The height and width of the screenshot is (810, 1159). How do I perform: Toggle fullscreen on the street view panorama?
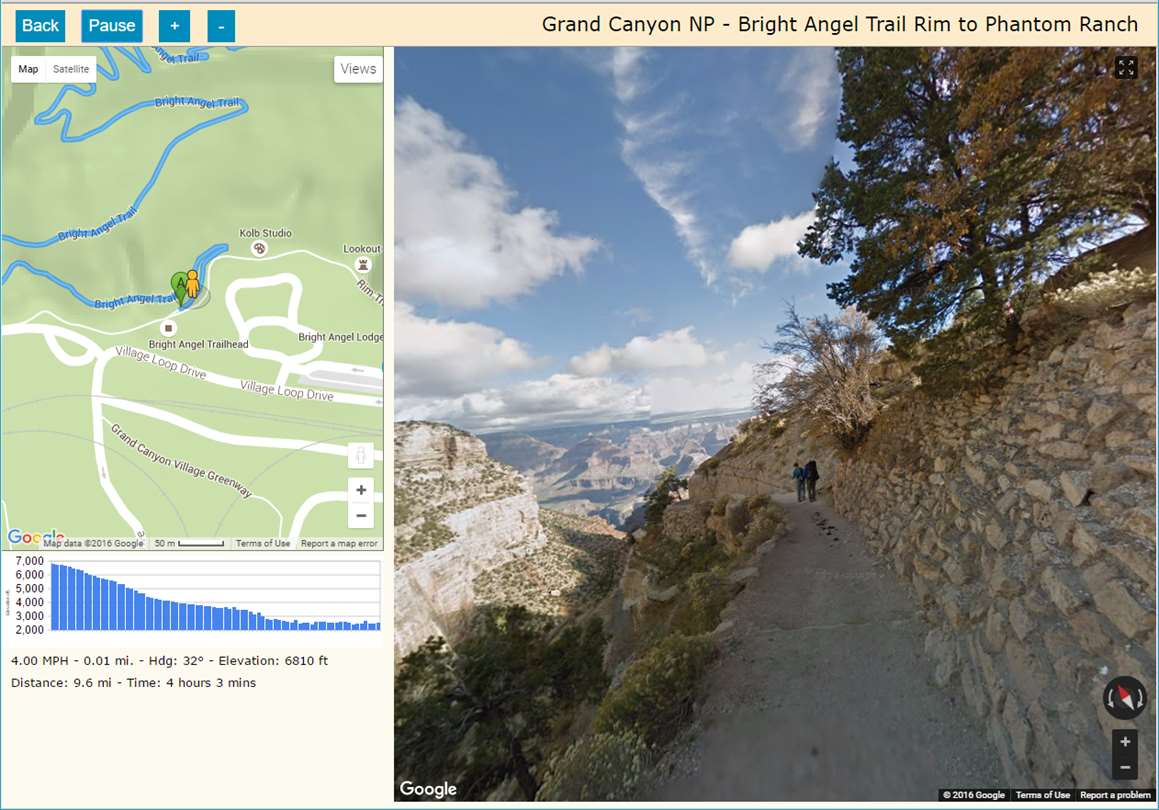[x=1126, y=68]
